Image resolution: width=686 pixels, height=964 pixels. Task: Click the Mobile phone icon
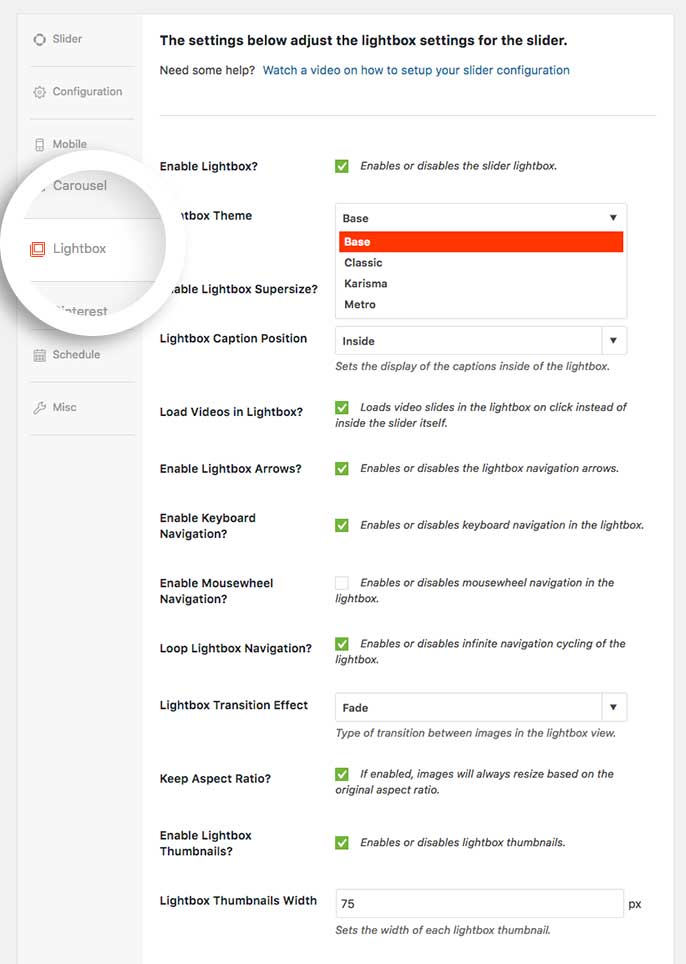click(x=39, y=144)
